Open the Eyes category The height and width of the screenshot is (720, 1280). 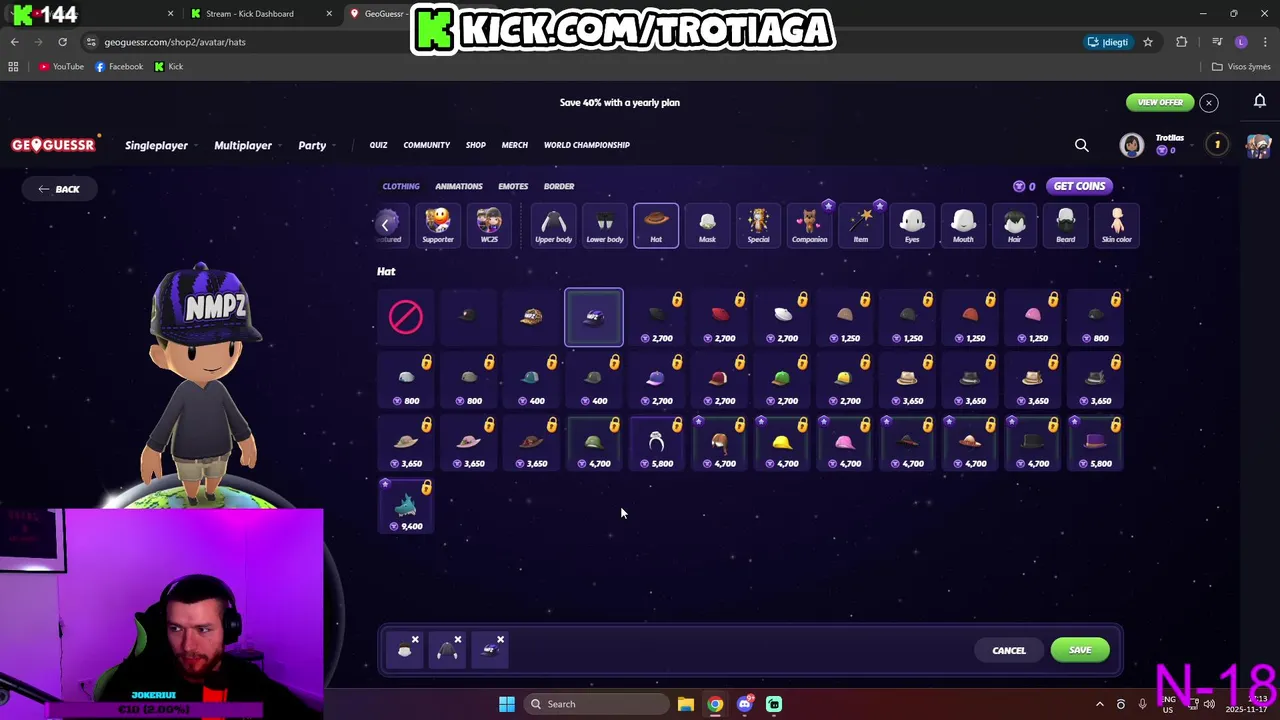tap(912, 225)
